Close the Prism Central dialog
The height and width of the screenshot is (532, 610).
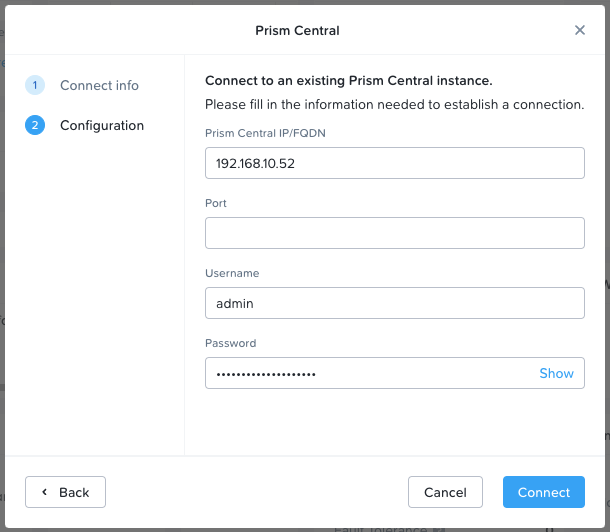580,30
